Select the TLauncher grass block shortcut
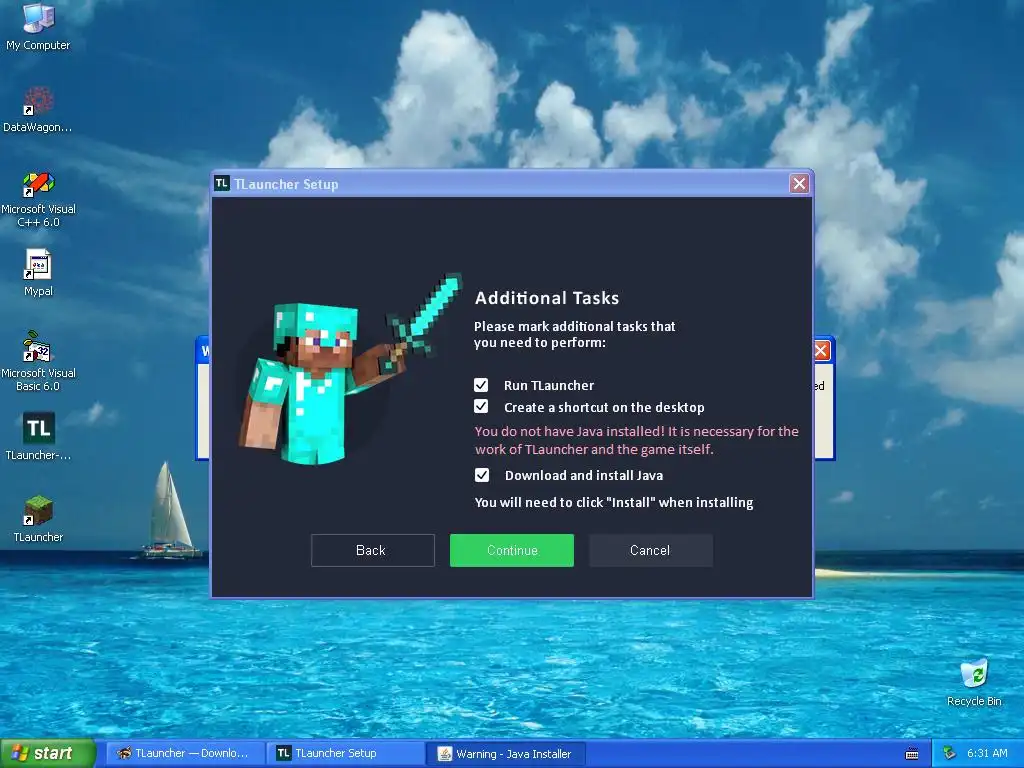The width and height of the screenshot is (1024, 768). coord(38,519)
